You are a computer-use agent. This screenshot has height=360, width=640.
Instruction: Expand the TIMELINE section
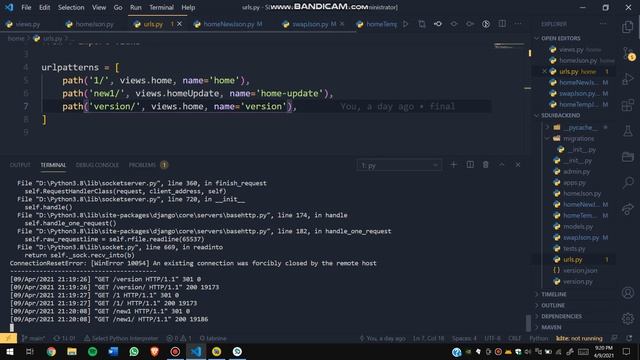pyautogui.click(x=553, y=294)
